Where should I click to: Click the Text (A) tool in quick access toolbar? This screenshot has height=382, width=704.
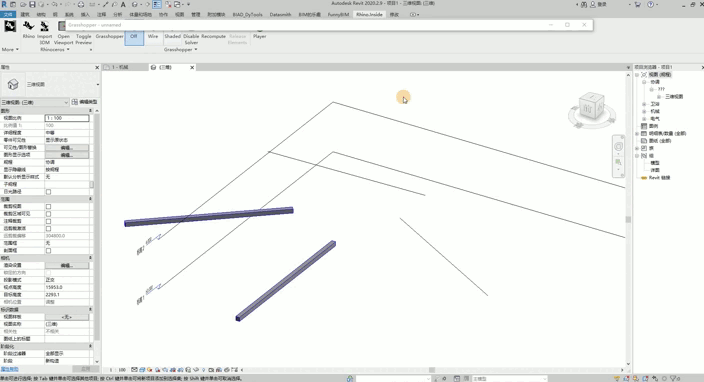123,4
